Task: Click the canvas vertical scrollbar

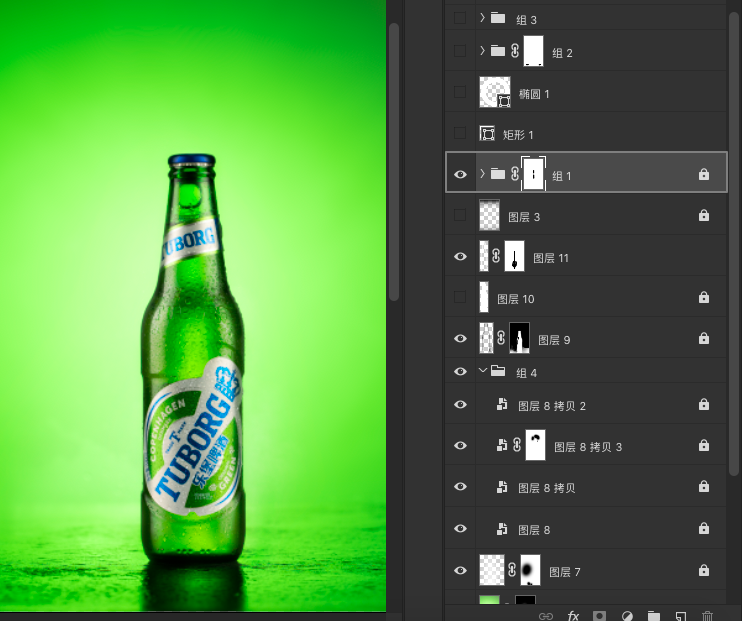Action: [x=394, y=161]
